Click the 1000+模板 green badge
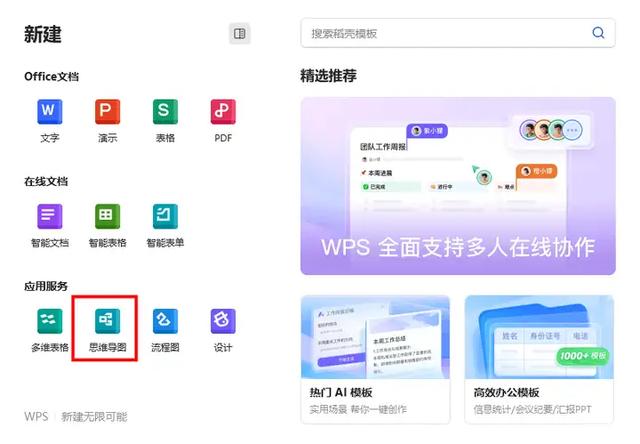The width and height of the screenshot is (640, 444). (583, 356)
